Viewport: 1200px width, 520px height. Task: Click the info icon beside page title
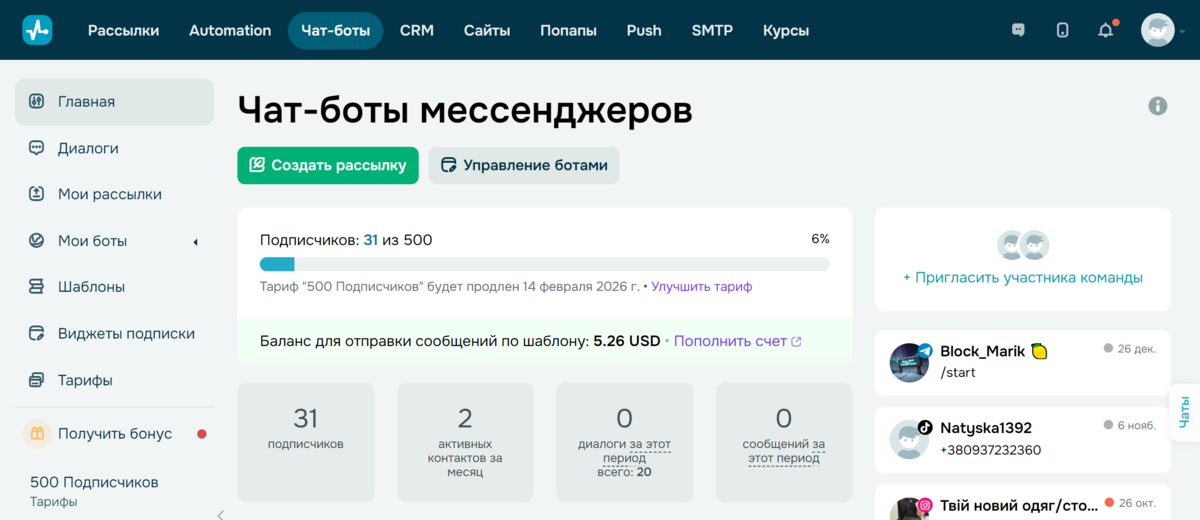[x=1158, y=105]
